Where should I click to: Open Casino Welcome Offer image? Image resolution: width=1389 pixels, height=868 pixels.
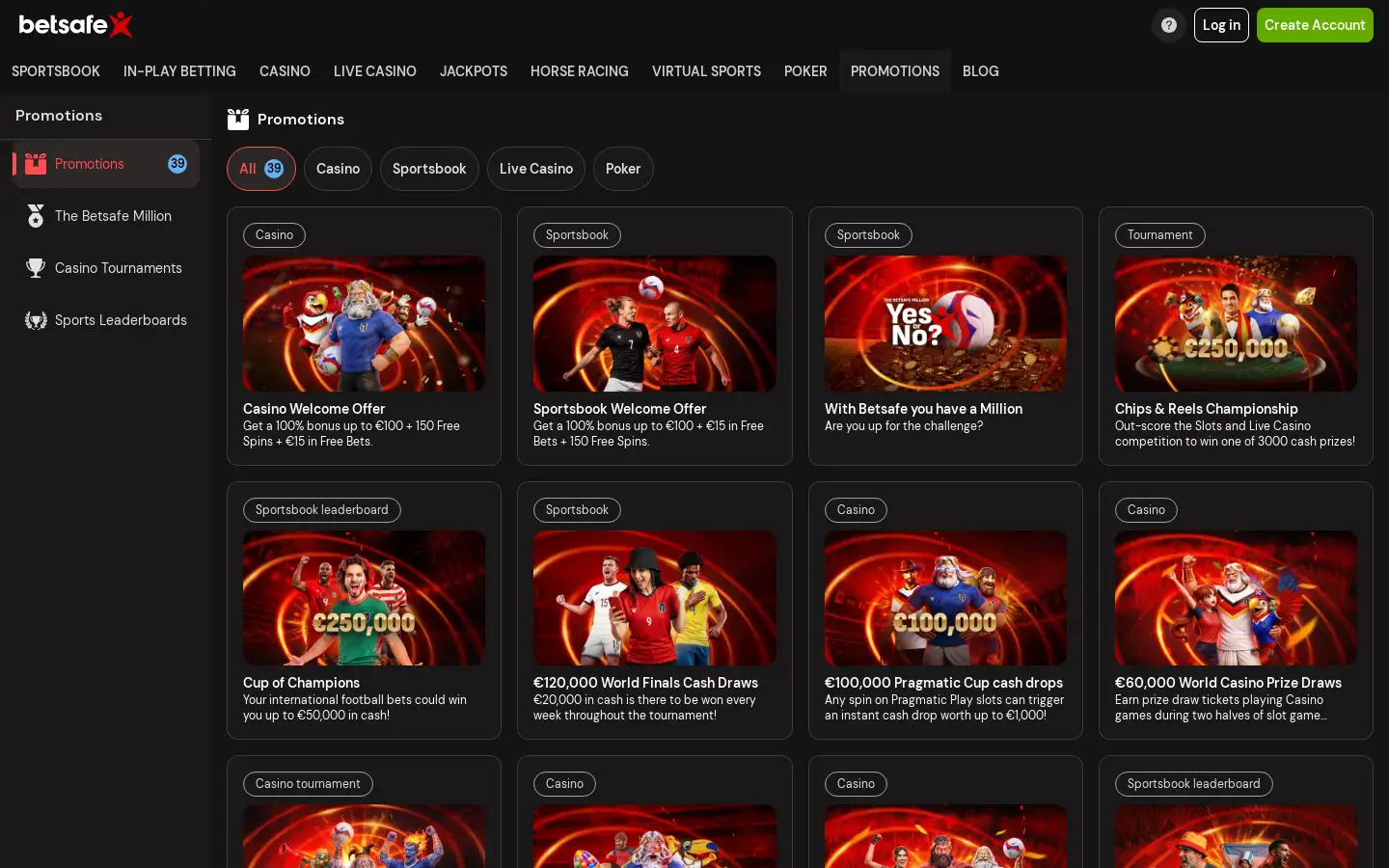click(365, 323)
